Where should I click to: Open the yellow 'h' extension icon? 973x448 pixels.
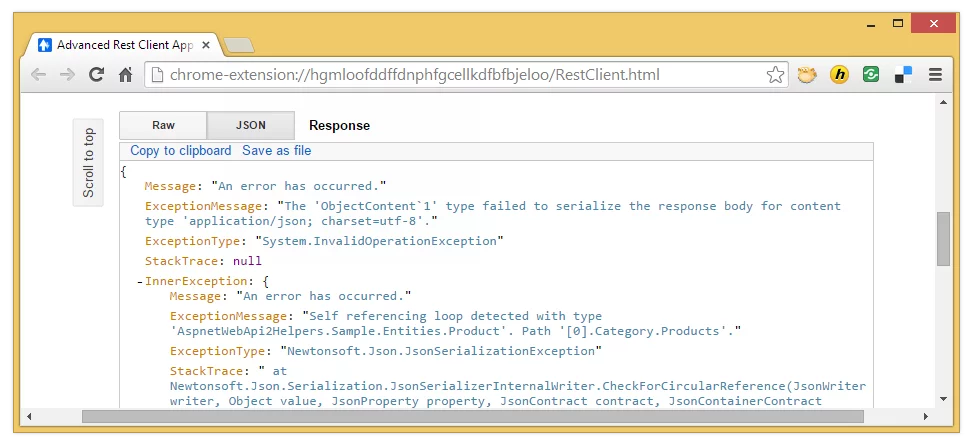click(839, 75)
